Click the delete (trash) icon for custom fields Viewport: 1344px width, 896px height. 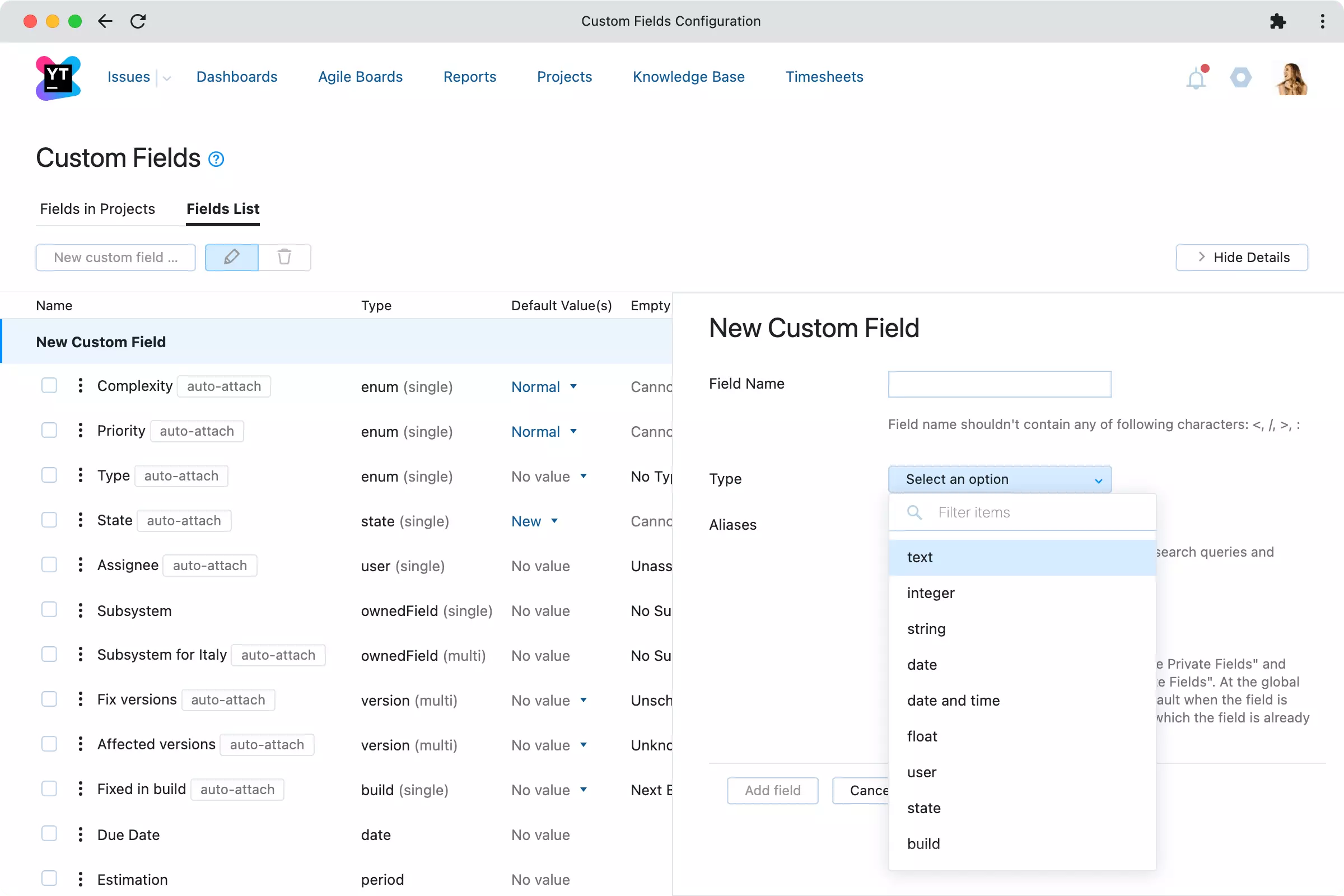(x=285, y=257)
